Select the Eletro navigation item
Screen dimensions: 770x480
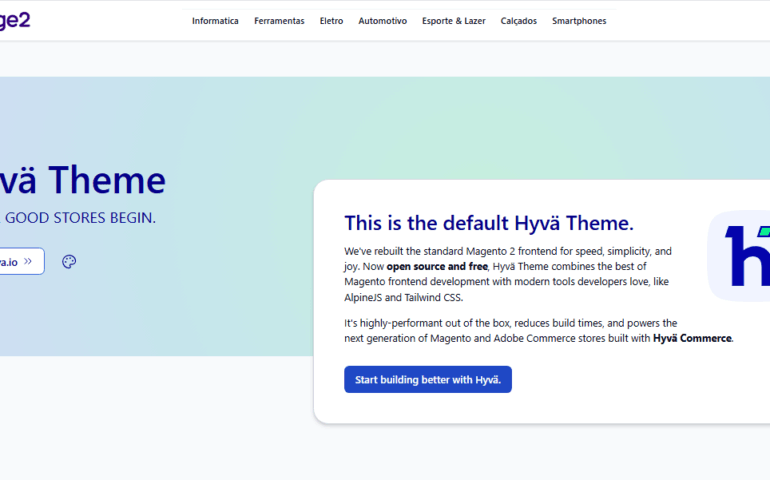point(331,21)
